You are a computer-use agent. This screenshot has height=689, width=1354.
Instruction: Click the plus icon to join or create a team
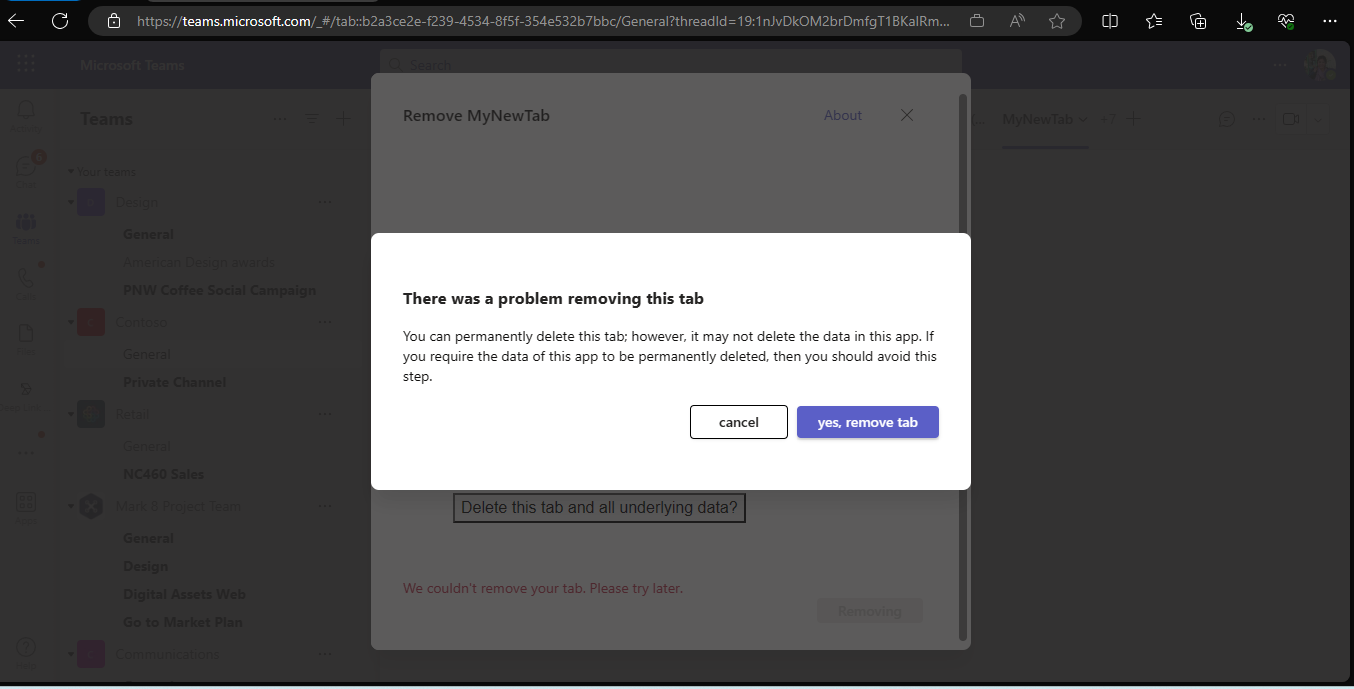(x=343, y=118)
